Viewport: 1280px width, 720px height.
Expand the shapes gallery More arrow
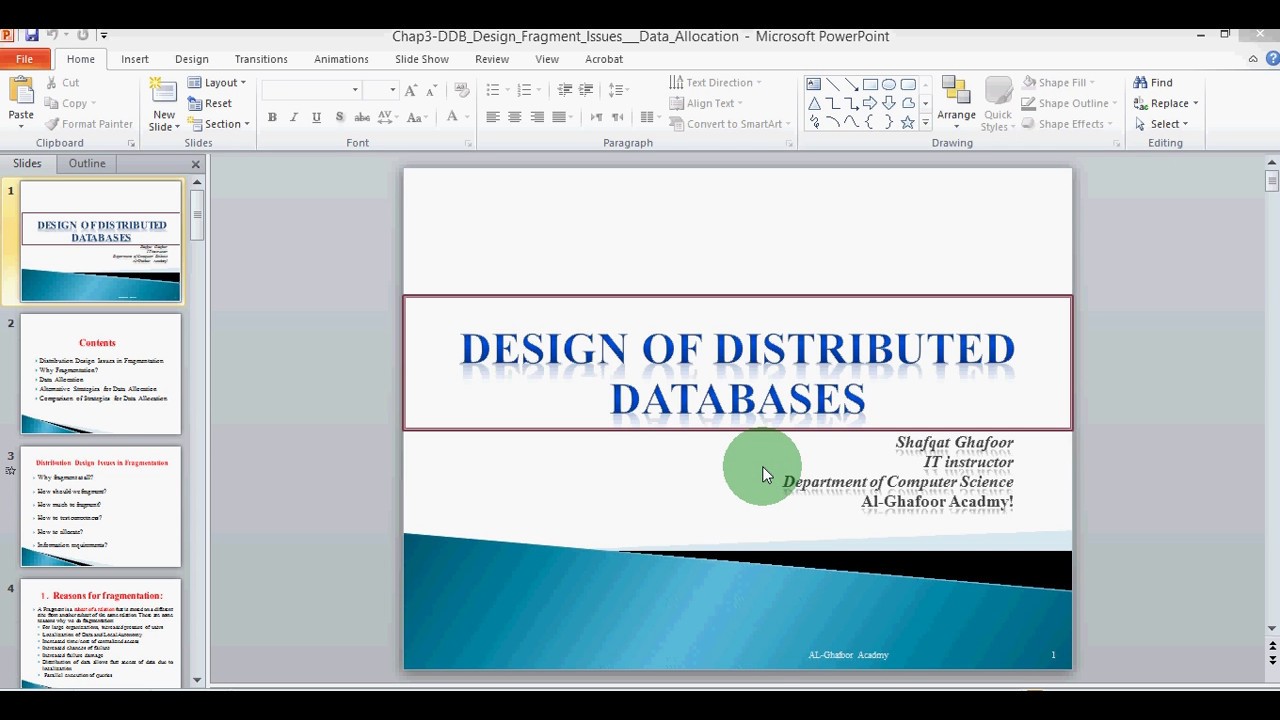[925, 123]
